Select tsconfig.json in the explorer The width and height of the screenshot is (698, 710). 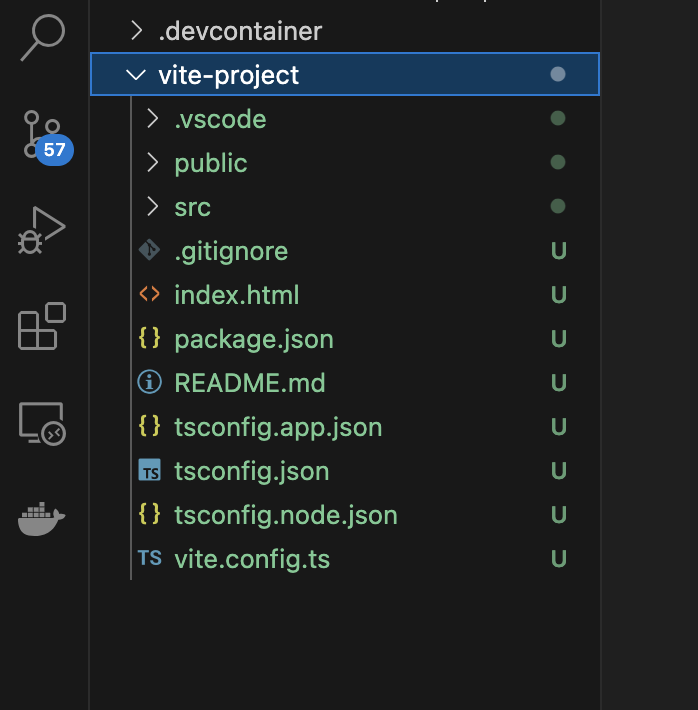(x=345, y=470)
